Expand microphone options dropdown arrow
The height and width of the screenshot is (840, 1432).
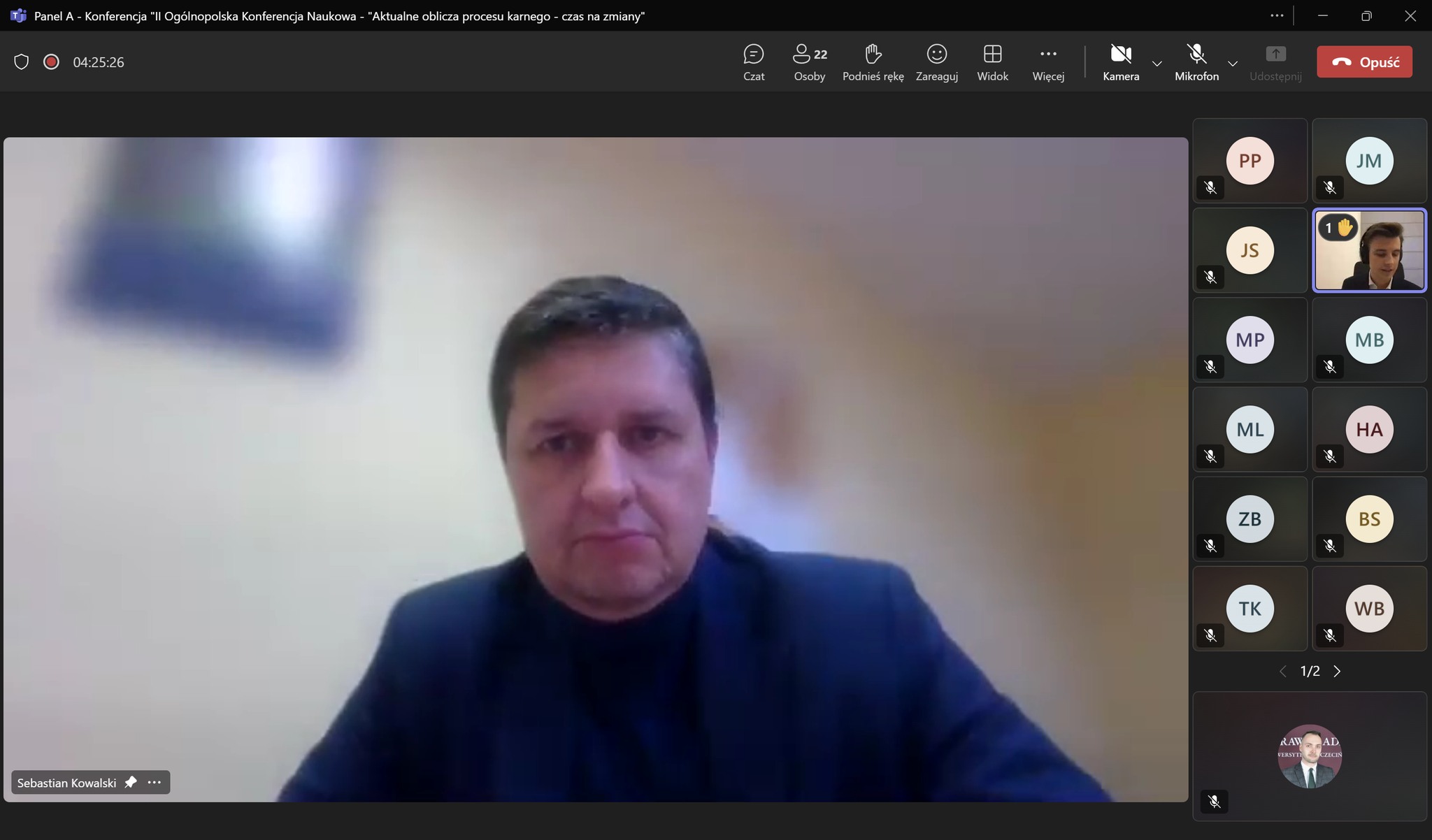tap(1233, 64)
